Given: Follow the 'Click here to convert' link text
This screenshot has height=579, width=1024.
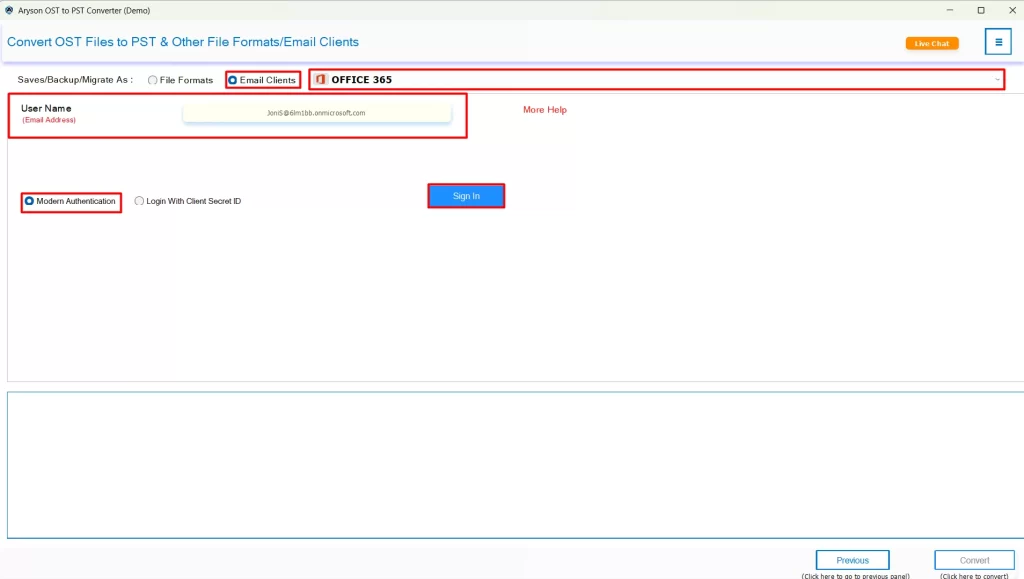Looking at the screenshot, I should (974, 575).
